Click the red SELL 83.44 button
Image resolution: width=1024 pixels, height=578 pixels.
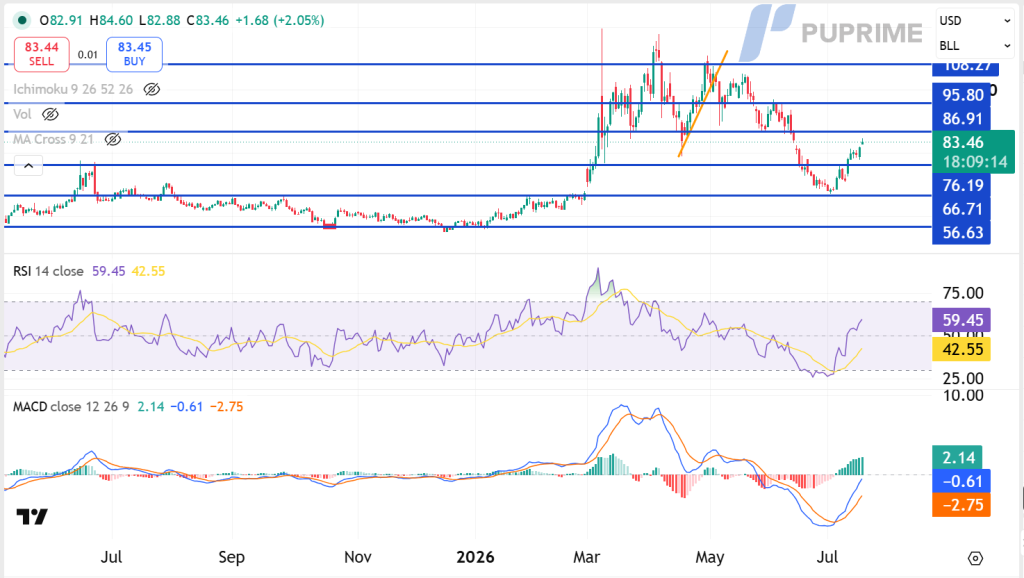pyautogui.click(x=41, y=54)
